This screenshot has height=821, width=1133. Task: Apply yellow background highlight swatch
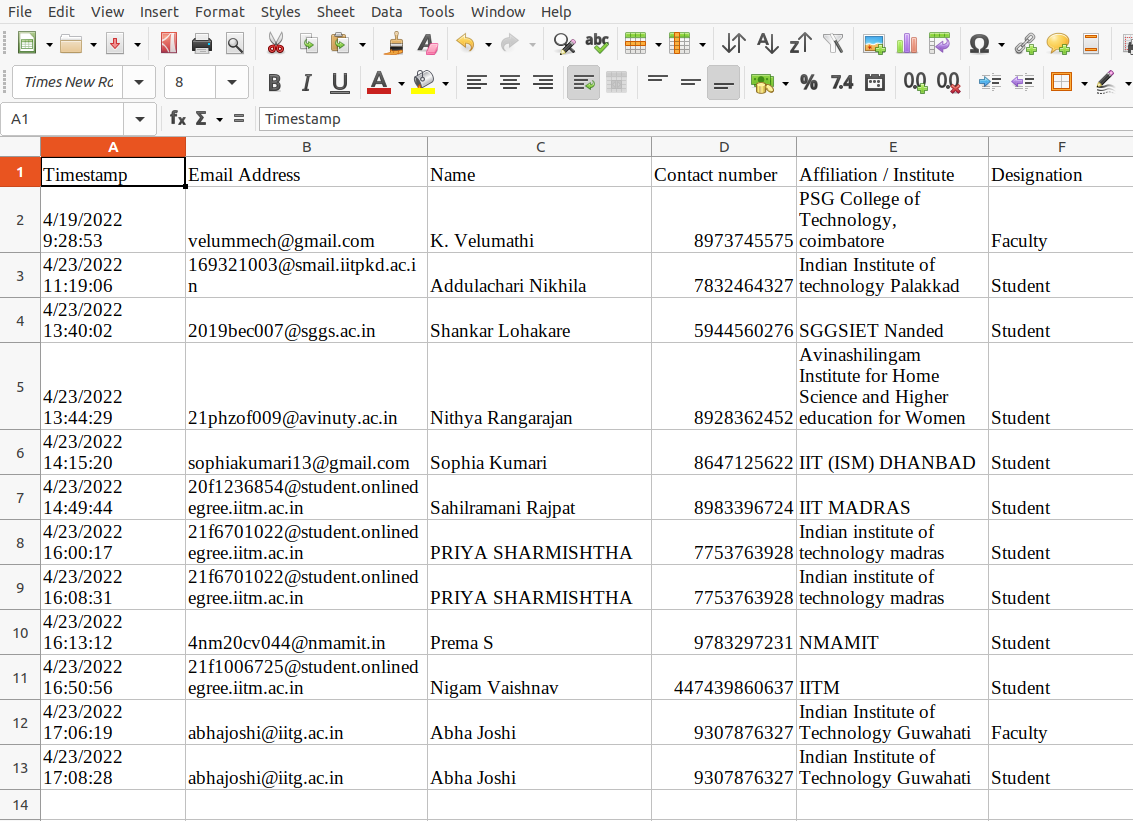[423, 82]
